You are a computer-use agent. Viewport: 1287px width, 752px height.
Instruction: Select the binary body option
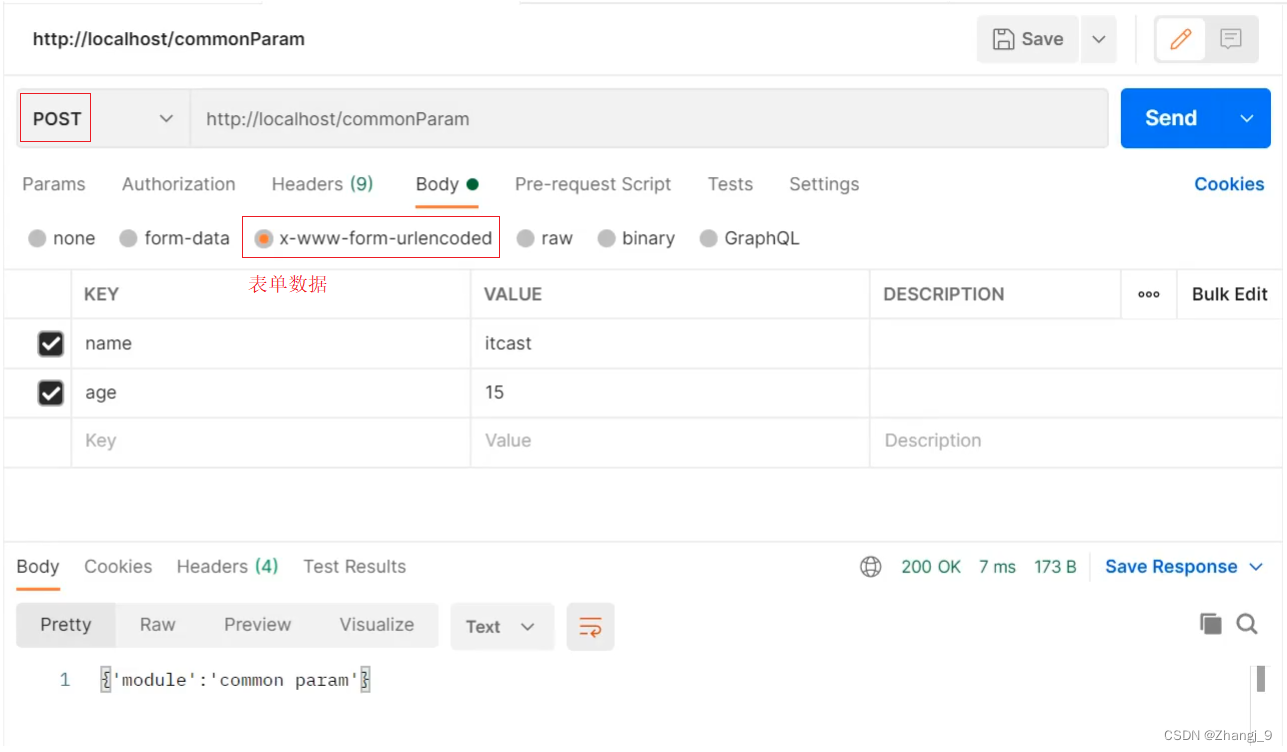tap(606, 238)
